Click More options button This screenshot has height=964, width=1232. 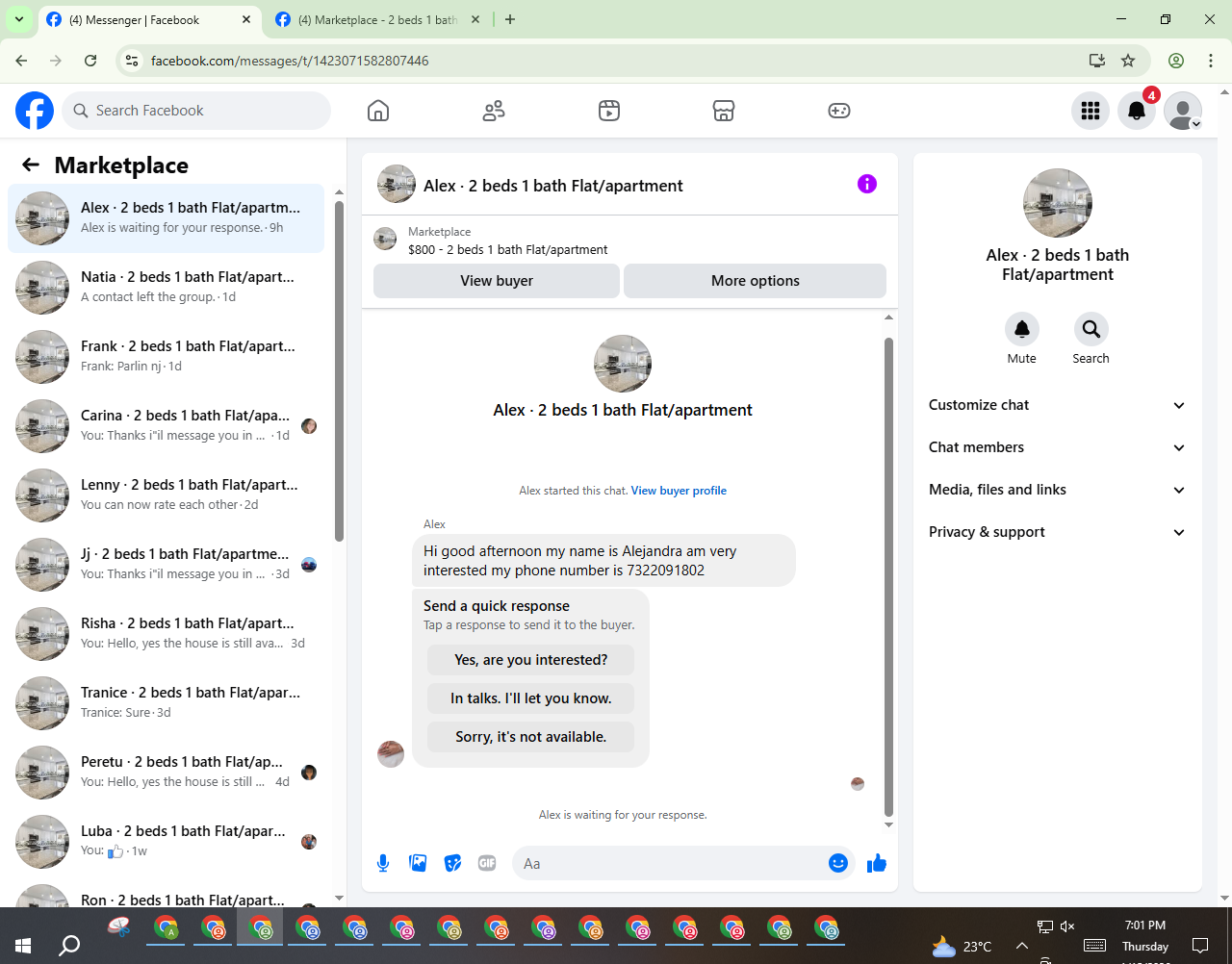(756, 281)
